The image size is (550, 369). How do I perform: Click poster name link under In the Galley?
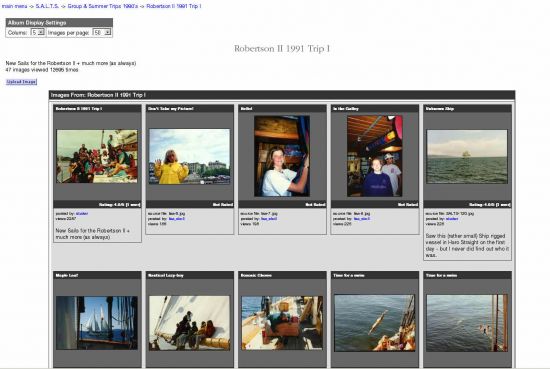click(362, 219)
